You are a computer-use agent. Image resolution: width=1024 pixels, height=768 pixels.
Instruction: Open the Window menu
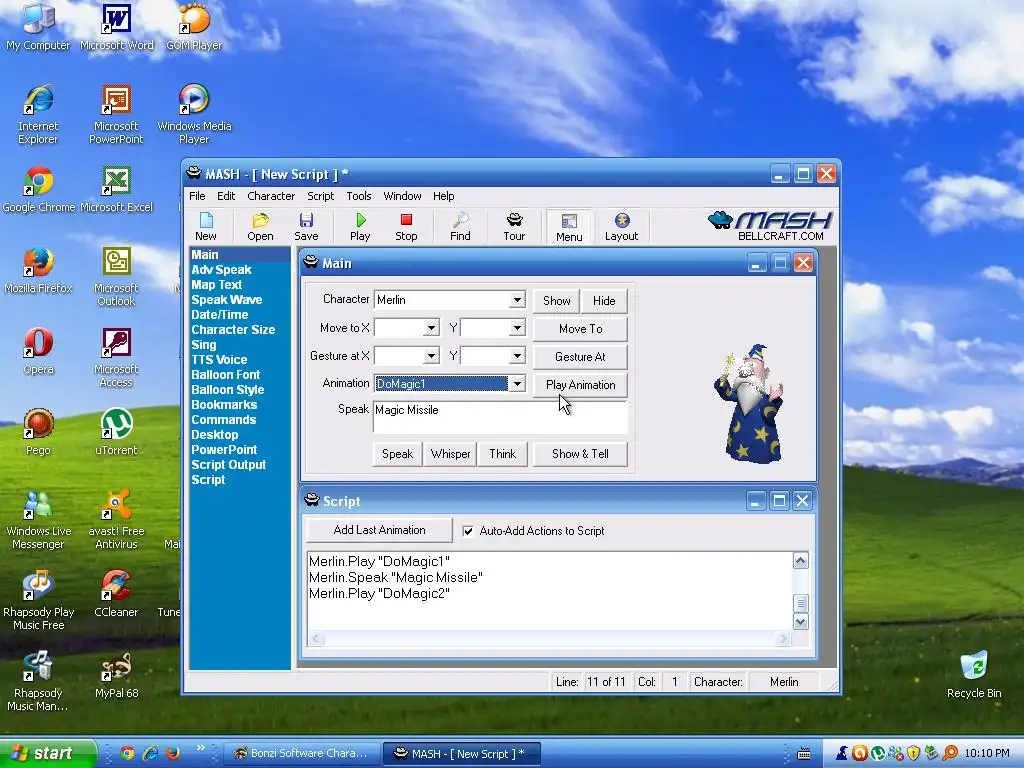click(x=402, y=196)
